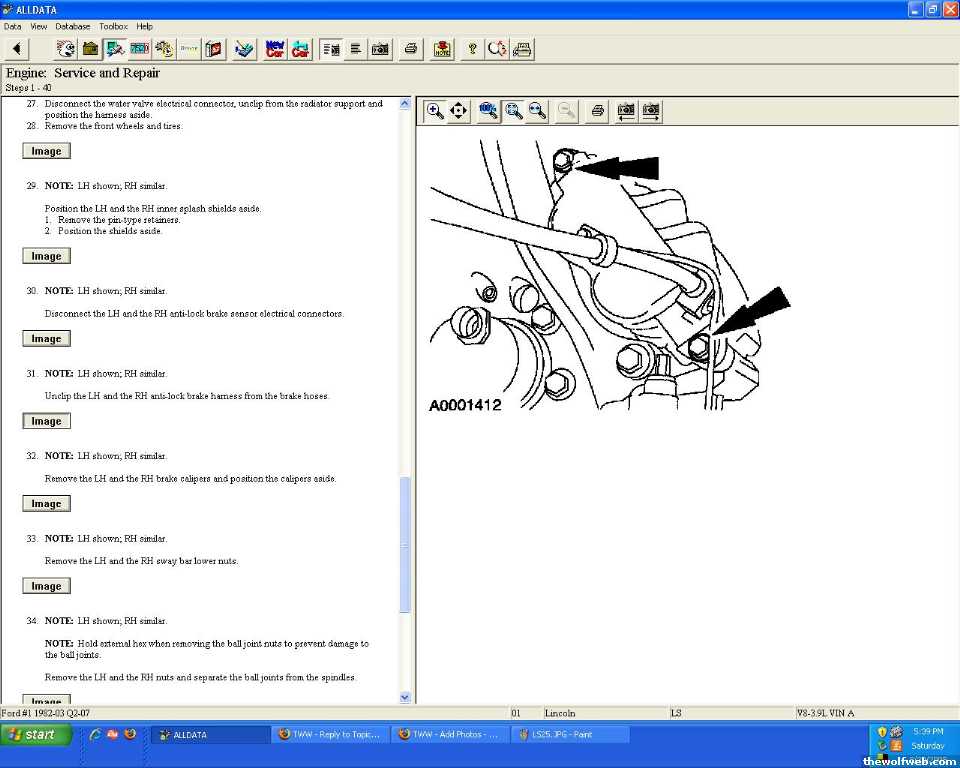Set diagram zoom to 100% magnifier icon

[x=488, y=111]
